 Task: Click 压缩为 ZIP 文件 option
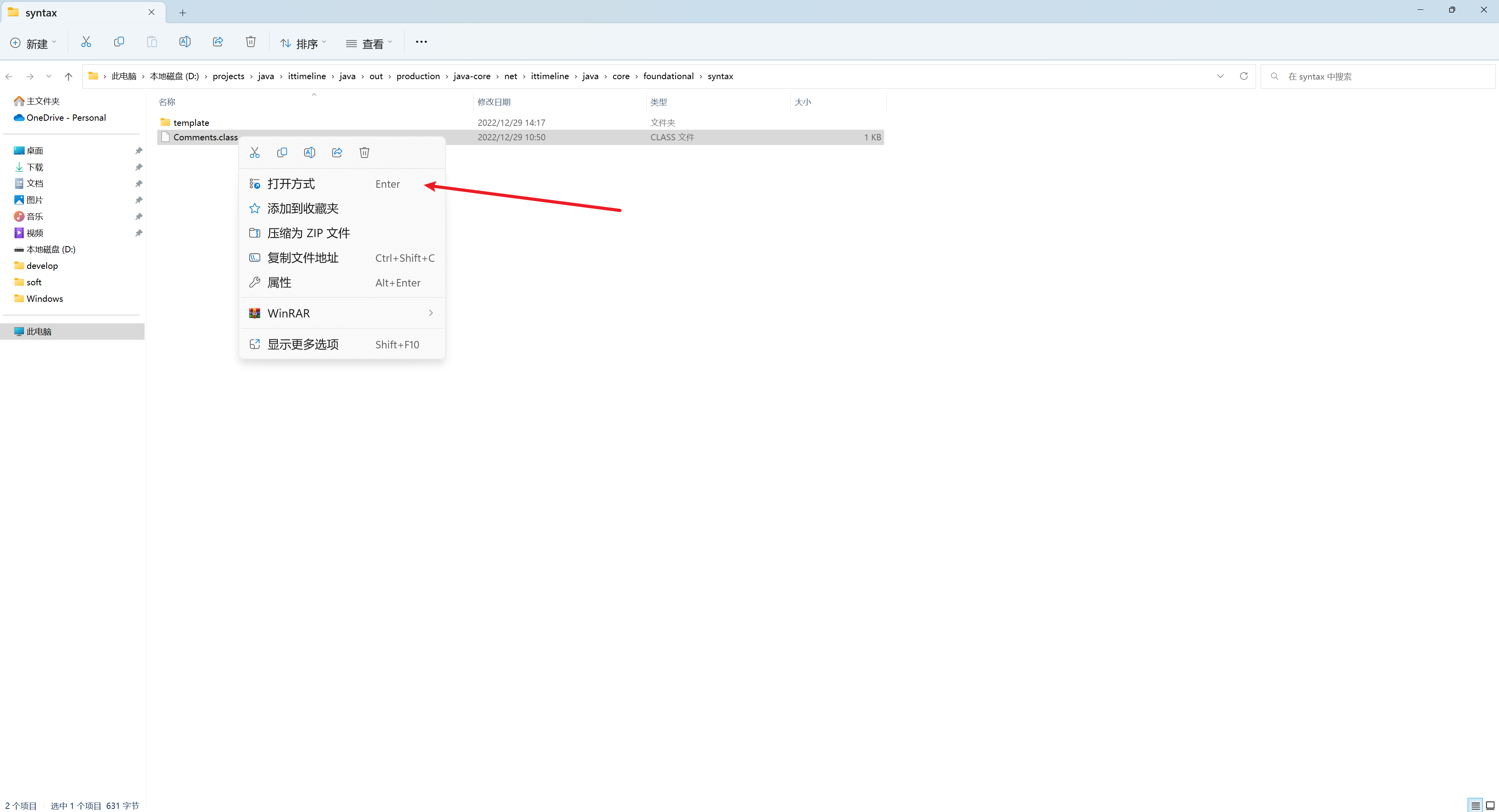pyautogui.click(x=308, y=232)
